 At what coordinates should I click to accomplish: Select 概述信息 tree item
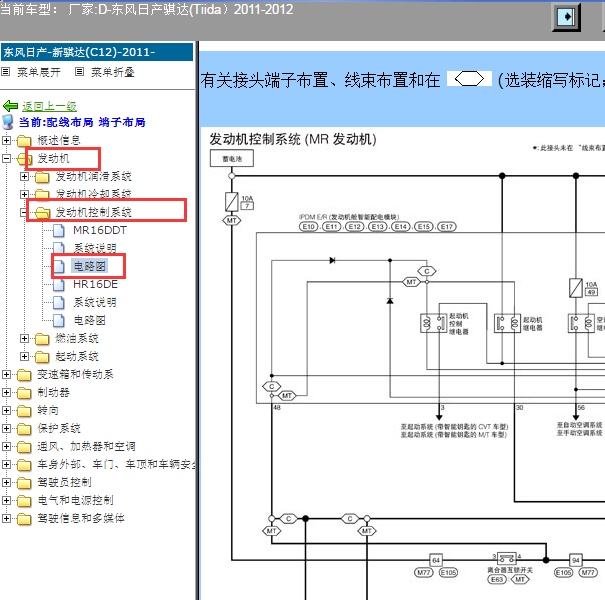point(59,140)
